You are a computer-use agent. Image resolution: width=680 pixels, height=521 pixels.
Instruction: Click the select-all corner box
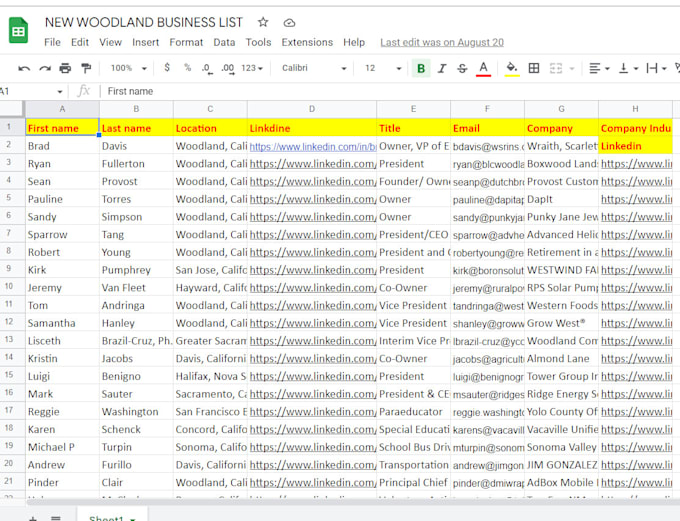(x=12, y=109)
